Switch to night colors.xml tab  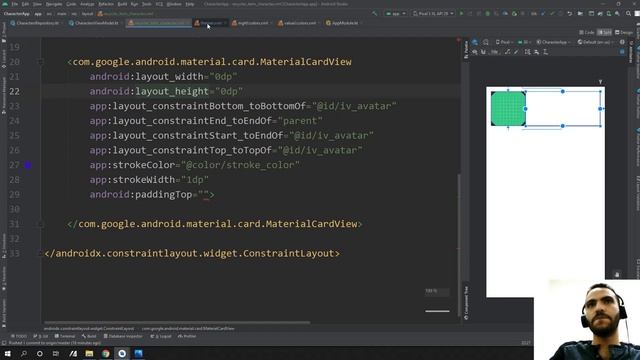251,23
